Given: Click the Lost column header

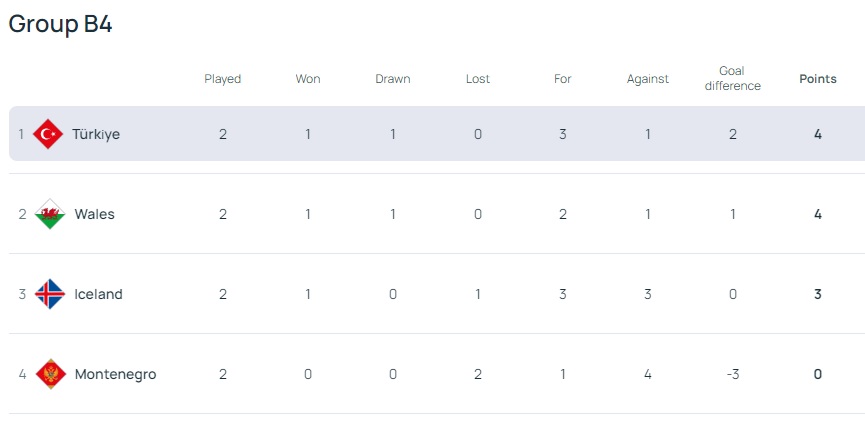Looking at the screenshot, I should (478, 79).
